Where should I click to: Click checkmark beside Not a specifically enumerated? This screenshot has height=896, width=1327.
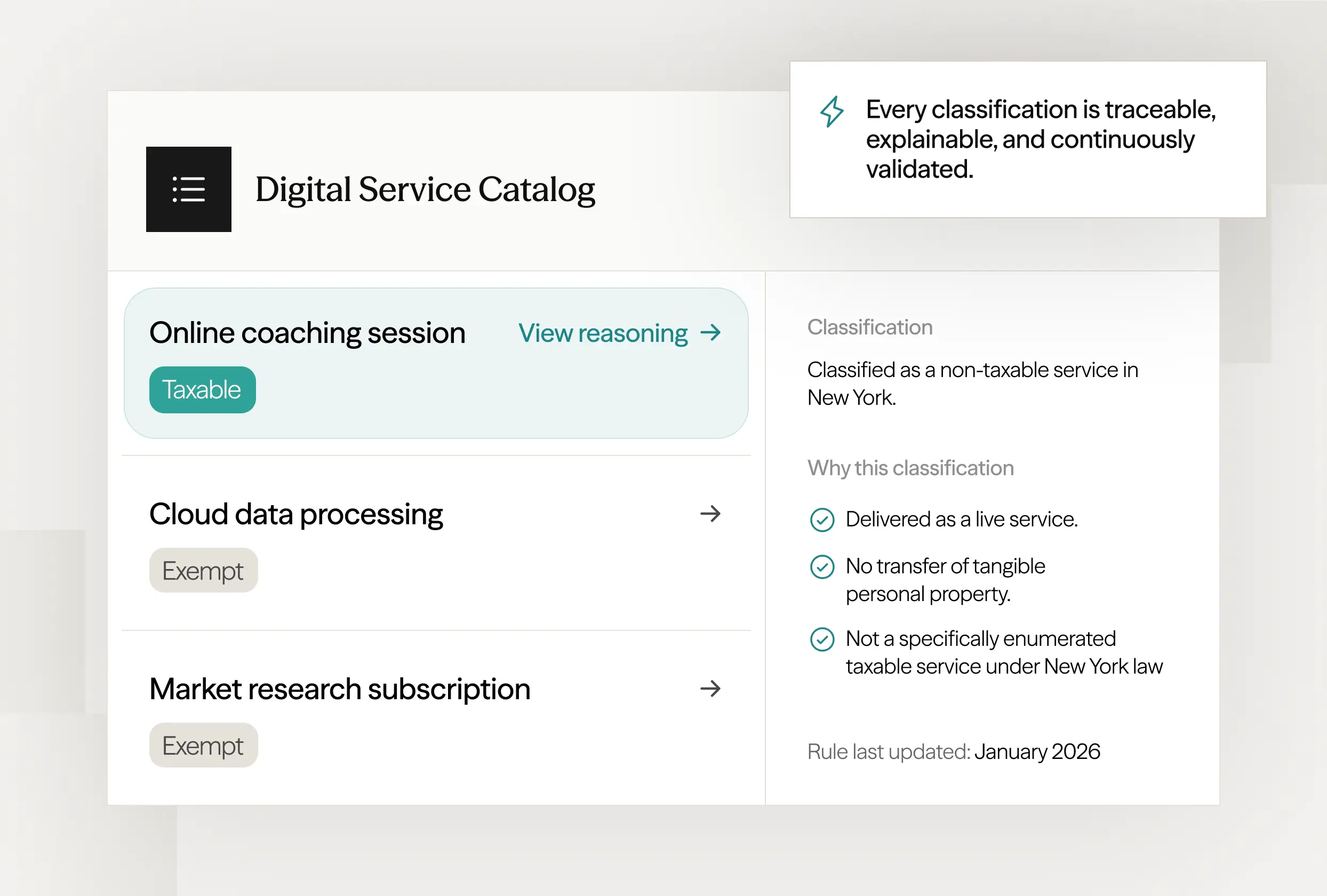(x=822, y=639)
